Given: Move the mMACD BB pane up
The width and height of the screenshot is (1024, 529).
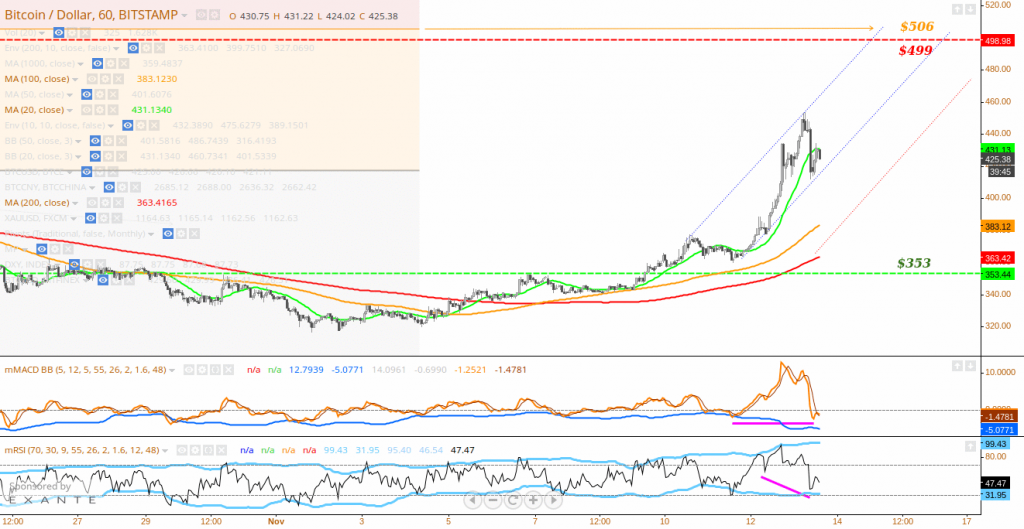Looking at the screenshot, I should click(957, 365).
